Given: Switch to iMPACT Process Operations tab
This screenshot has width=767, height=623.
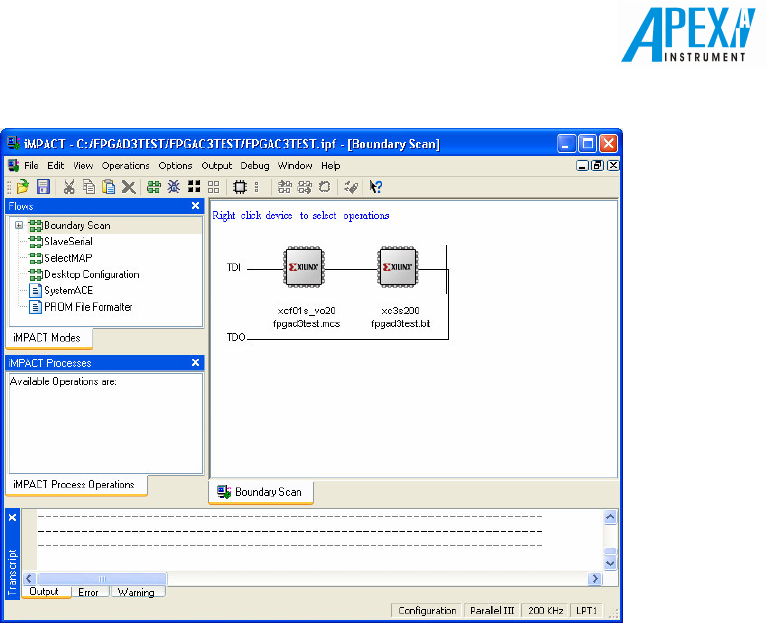Looking at the screenshot, I should (74, 485).
